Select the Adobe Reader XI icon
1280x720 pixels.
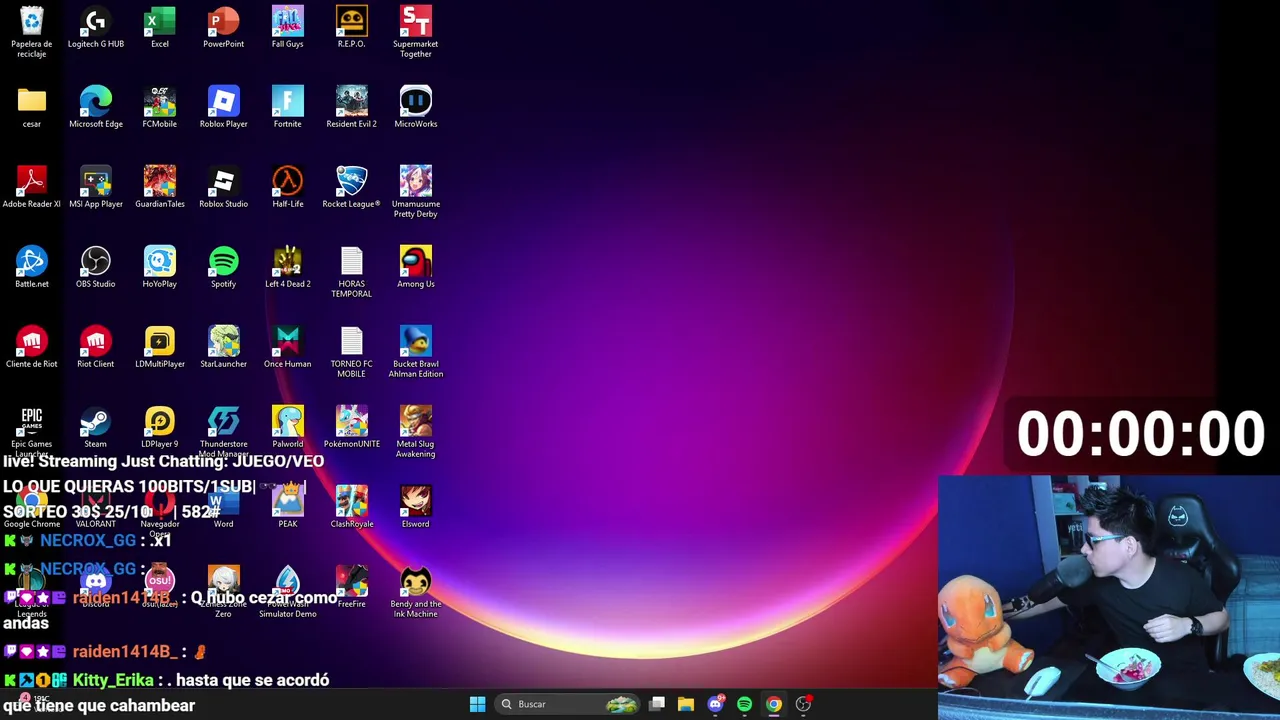click(32, 188)
